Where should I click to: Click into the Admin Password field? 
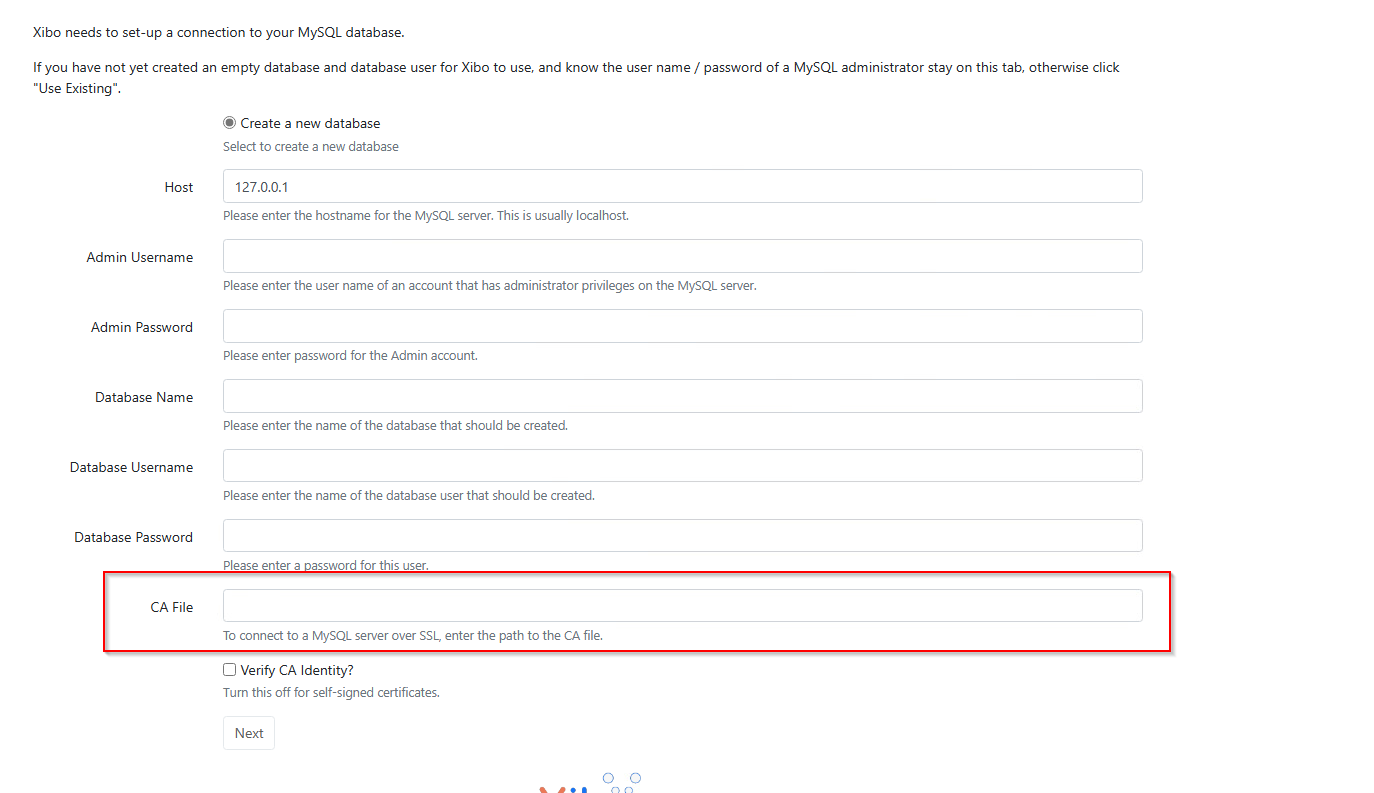point(682,326)
